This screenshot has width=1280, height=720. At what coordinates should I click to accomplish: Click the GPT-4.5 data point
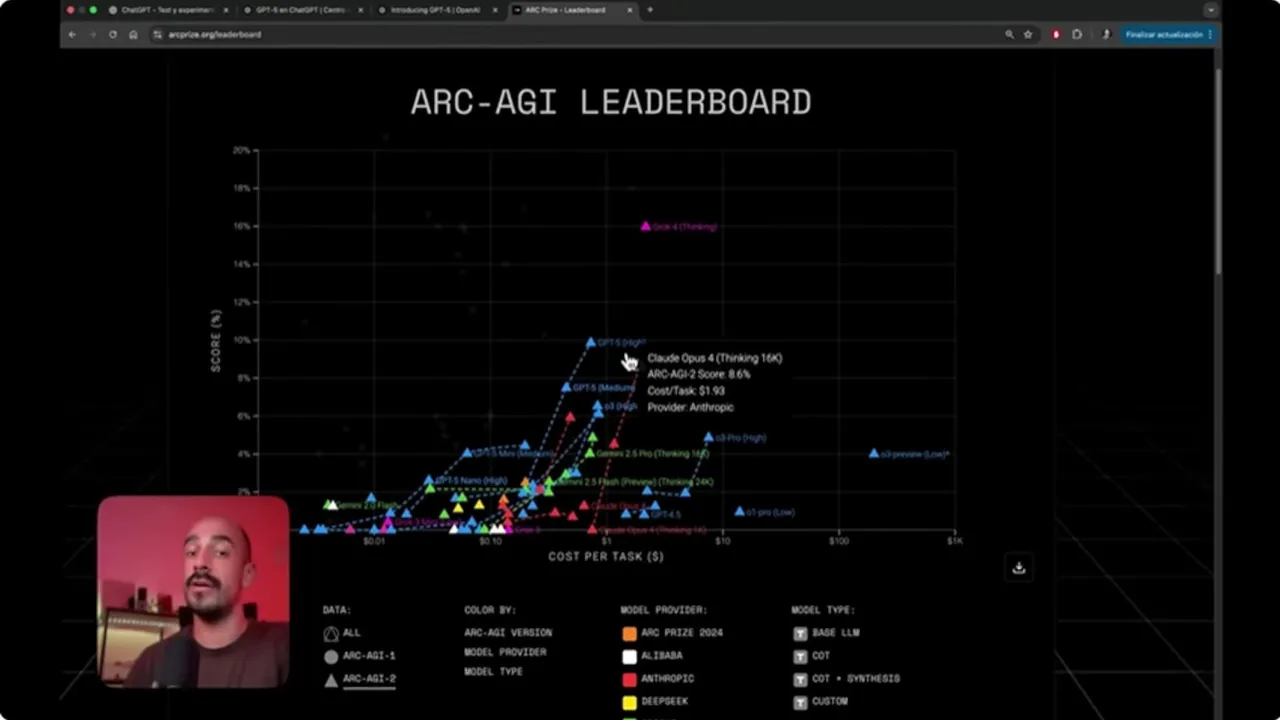click(x=644, y=514)
